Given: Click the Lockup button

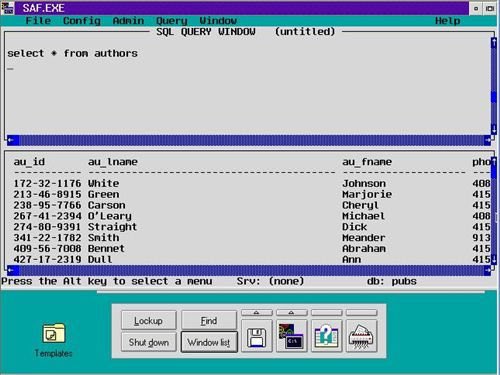Looking at the screenshot, I should pos(149,320).
